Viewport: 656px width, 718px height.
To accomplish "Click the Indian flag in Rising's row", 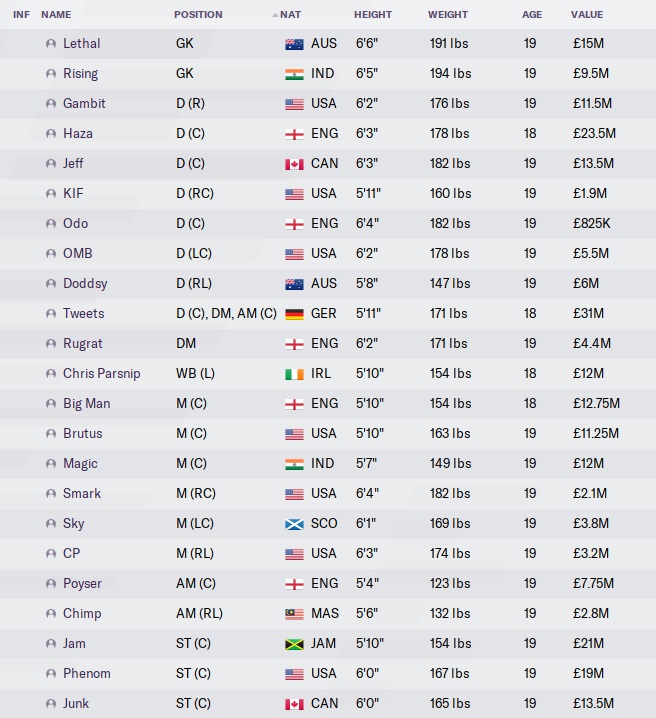I will click(294, 74).
